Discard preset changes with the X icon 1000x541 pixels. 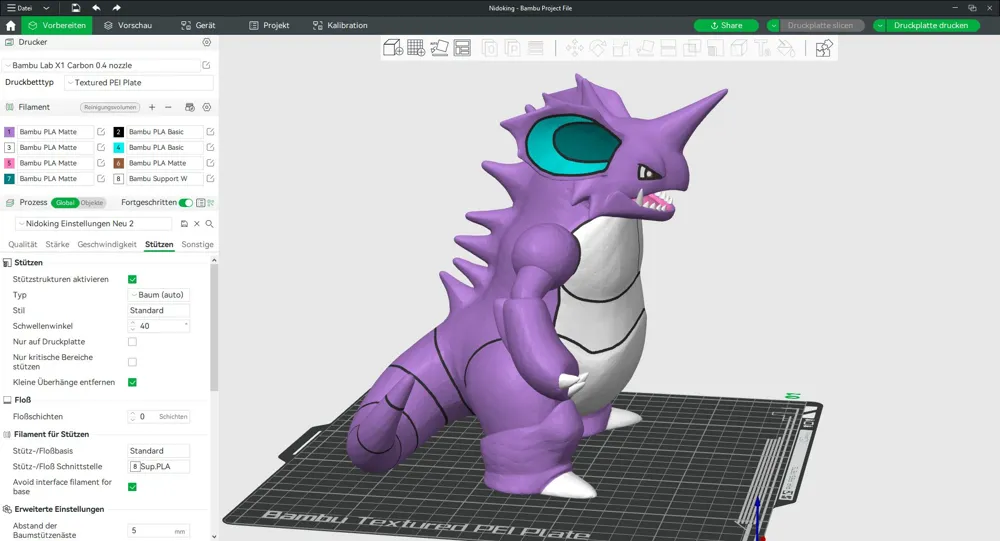point(197,224)
